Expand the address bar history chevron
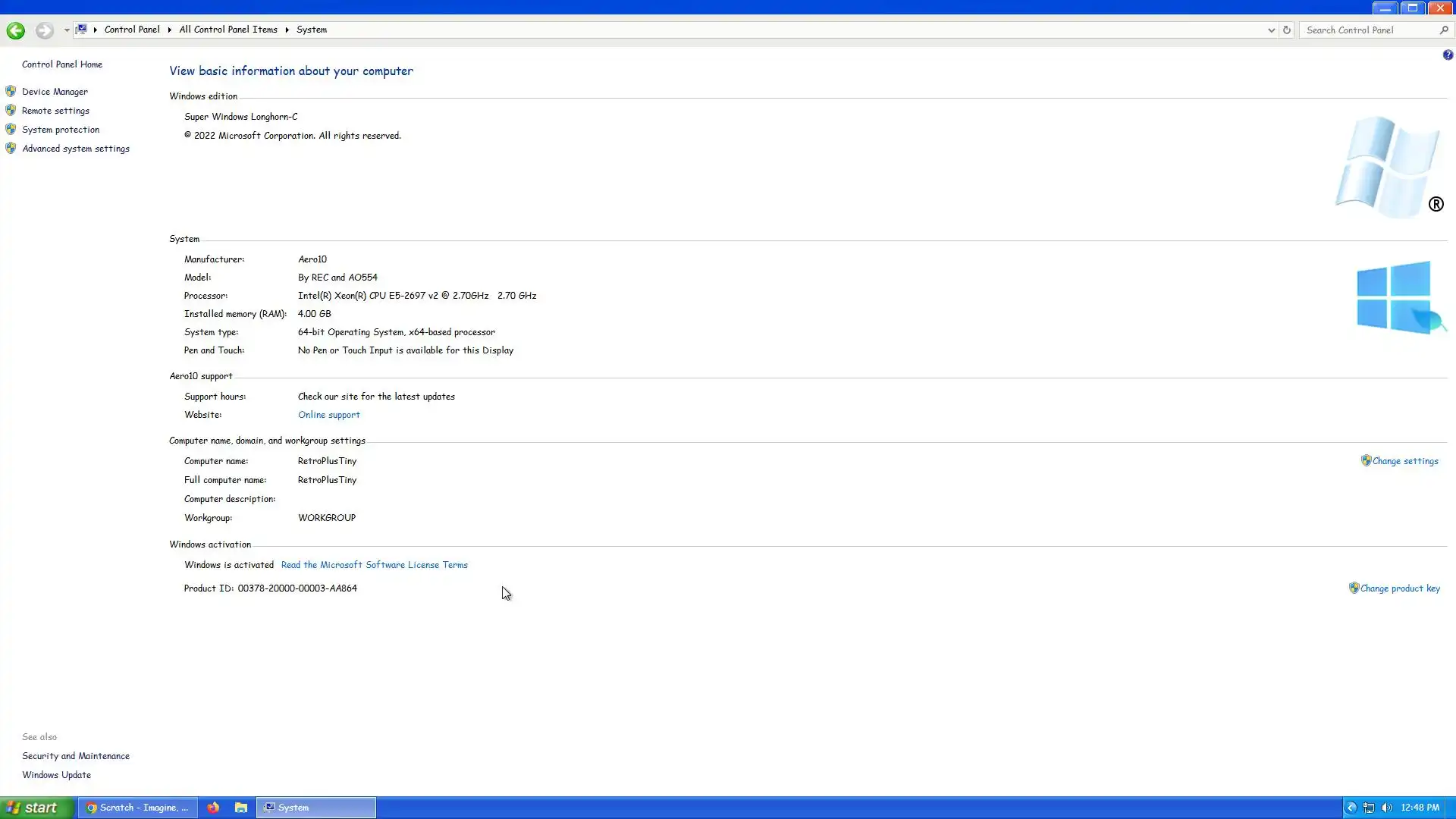The image size is (1456, 819). tap(1271, 30)
